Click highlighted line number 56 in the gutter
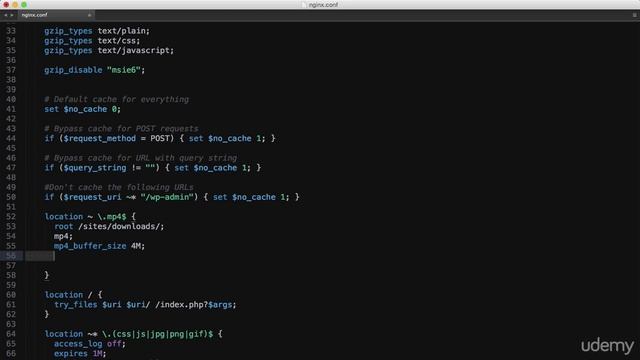Viewport: 640px width, 360px height. 11,256
